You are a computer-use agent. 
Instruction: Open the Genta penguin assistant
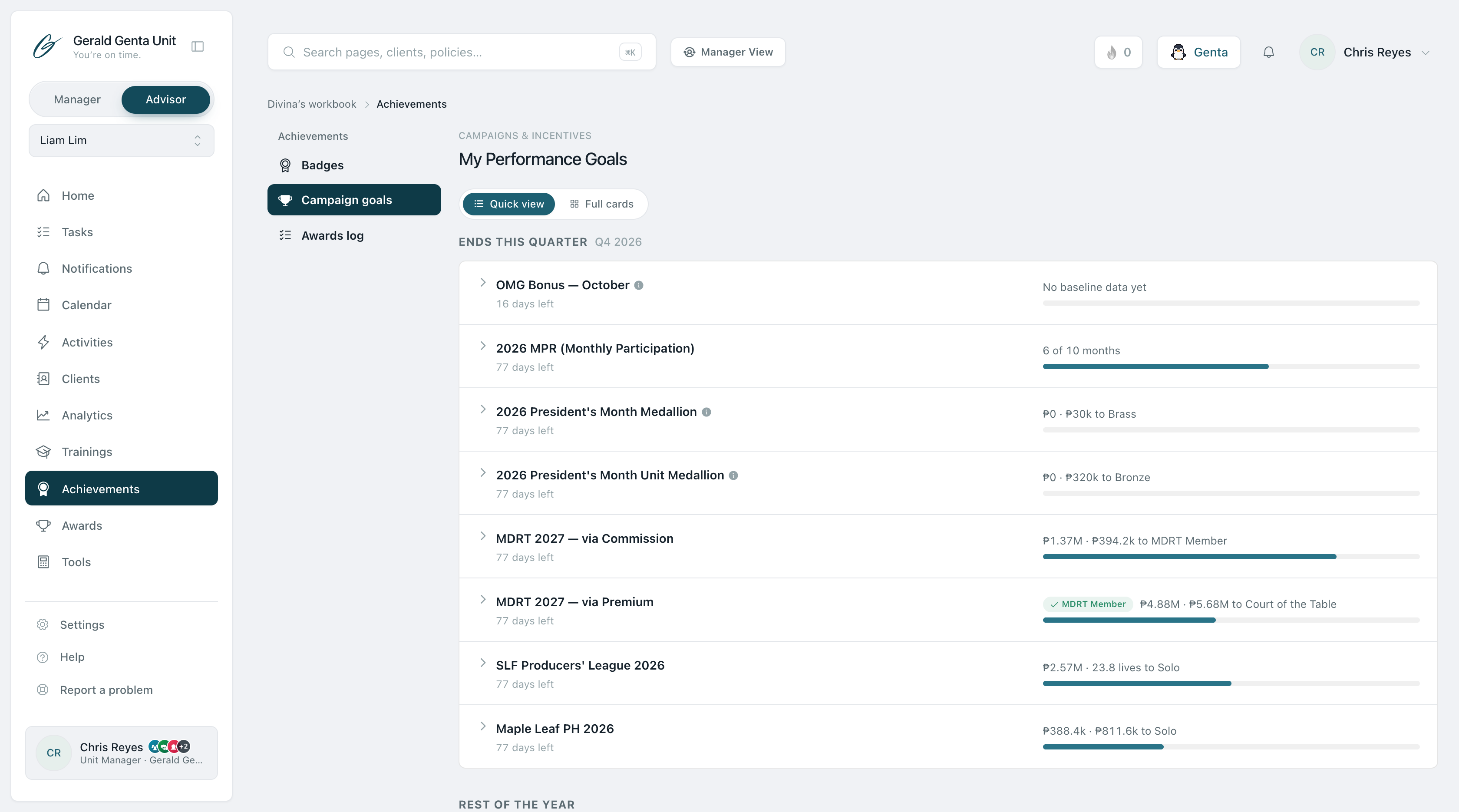[x=1198, y=52]
